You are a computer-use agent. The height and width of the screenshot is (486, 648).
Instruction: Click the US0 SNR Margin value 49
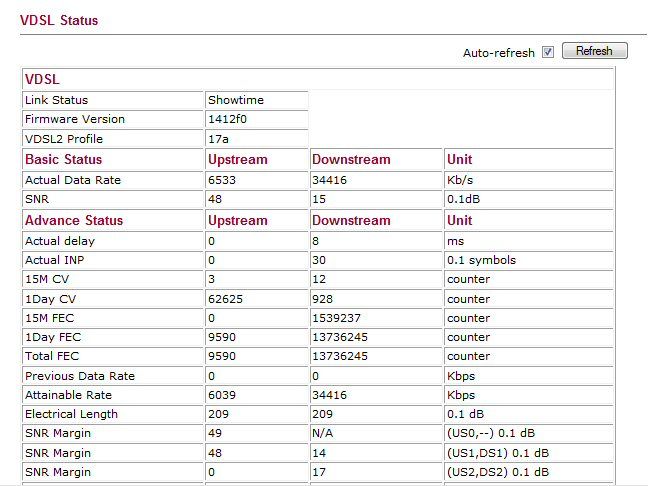tap(215, 433)
